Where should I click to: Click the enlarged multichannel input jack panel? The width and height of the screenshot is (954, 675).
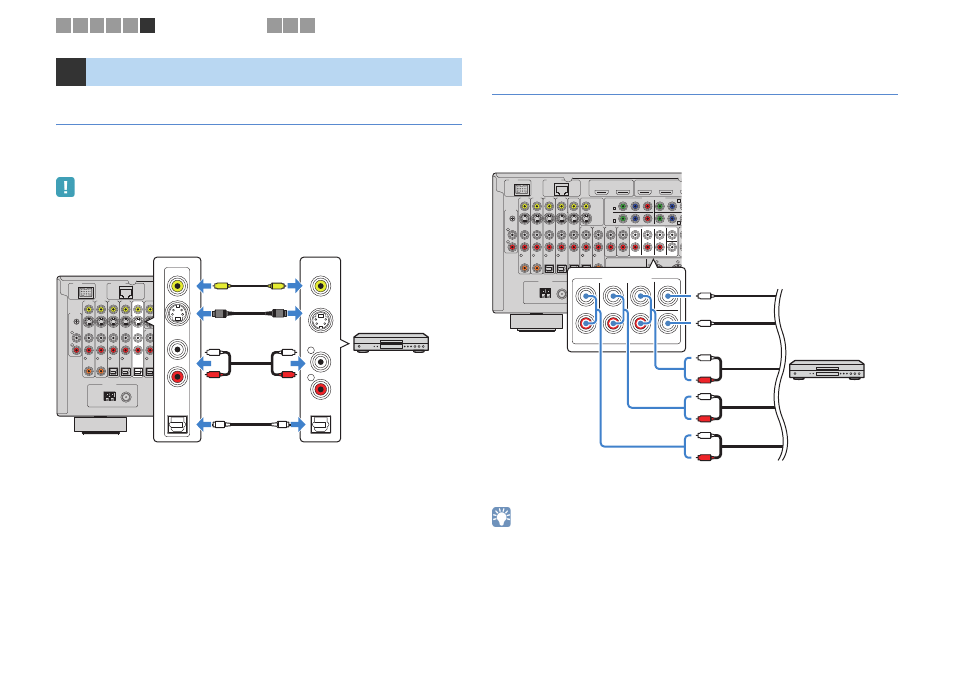click(627, 309)
